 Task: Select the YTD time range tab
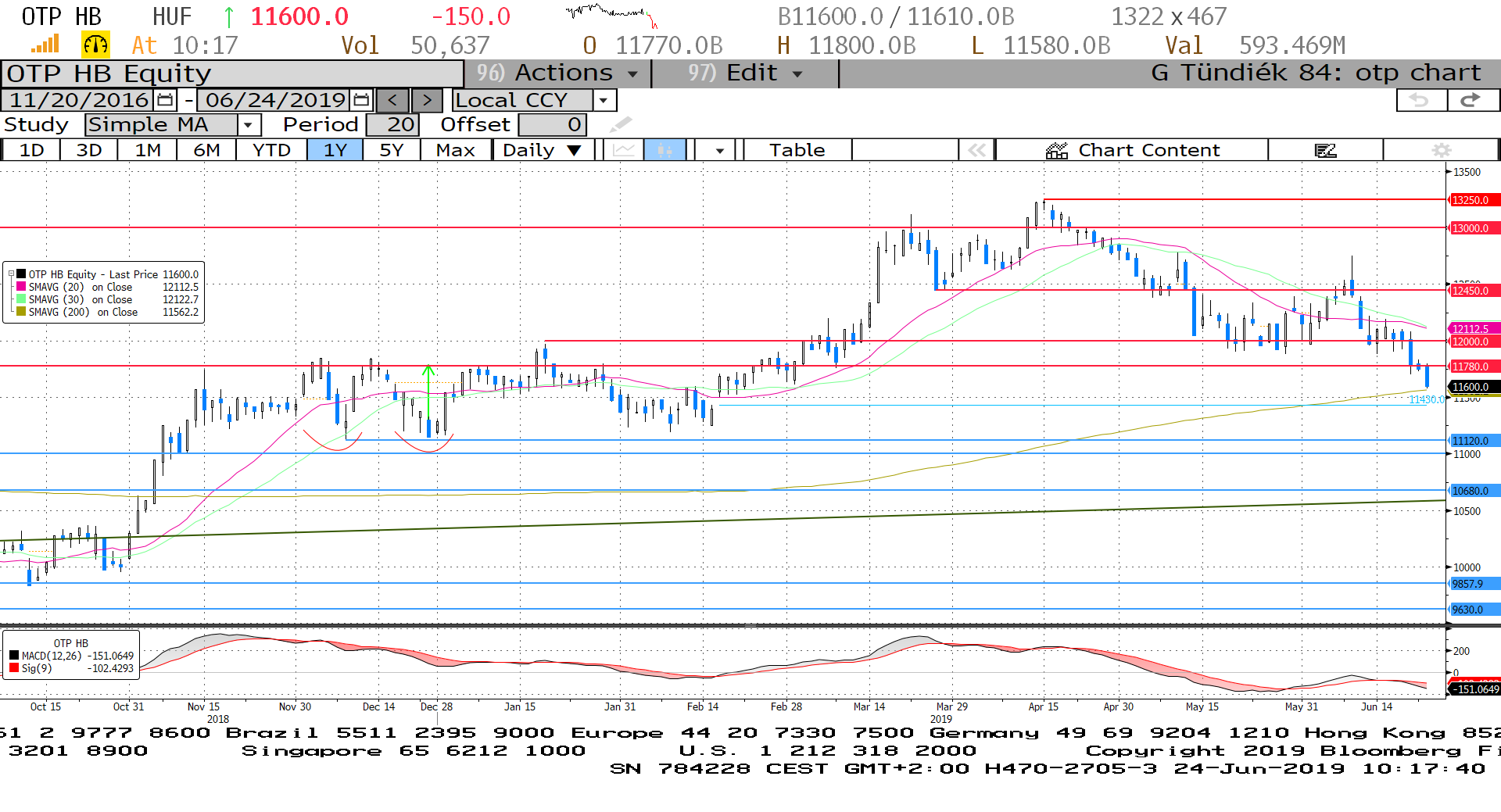tap(271, 150)
